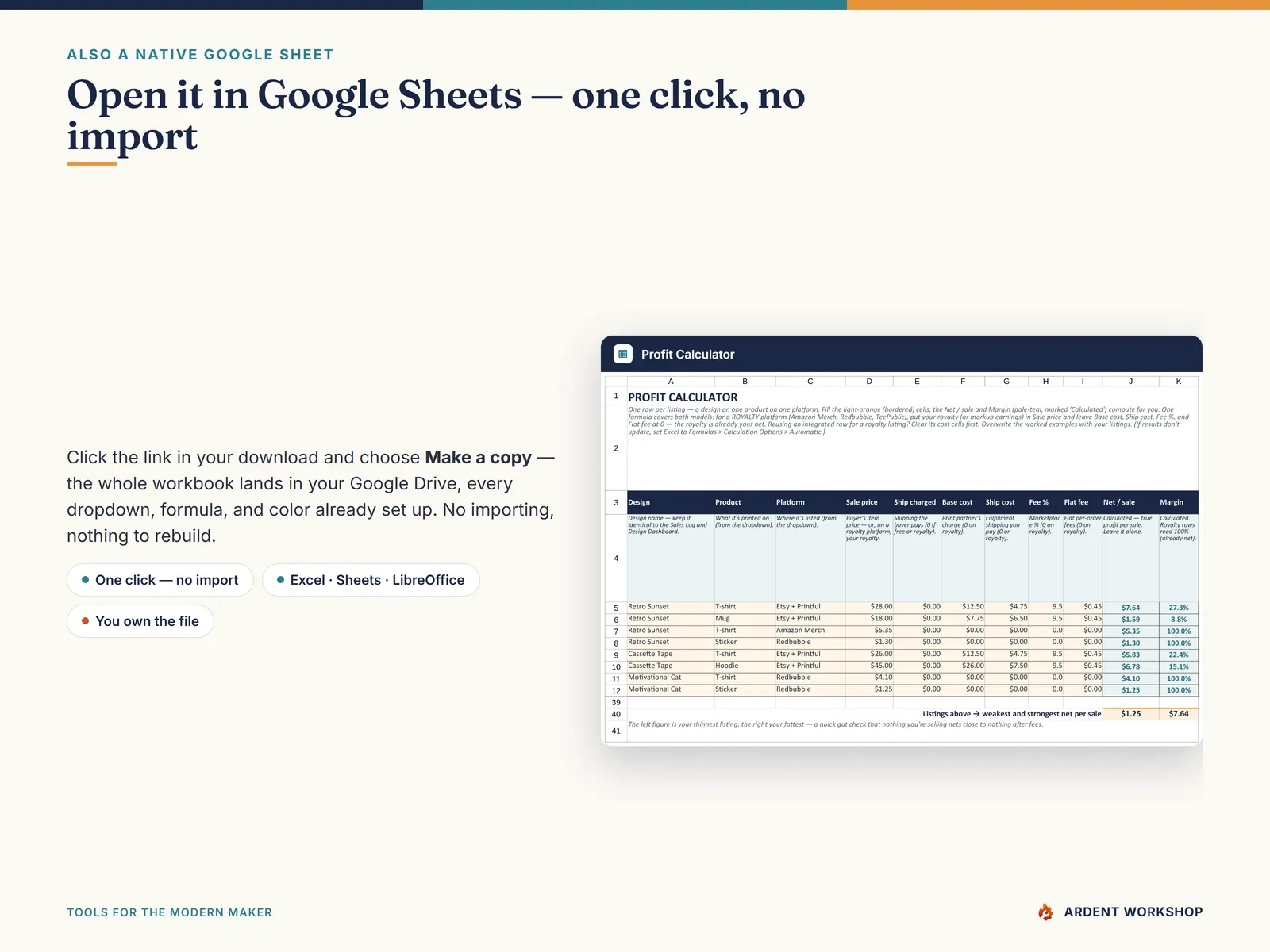Select the $18.00 sale price cell
This screenshot has width=1270, height=952.
click(869, 619)
